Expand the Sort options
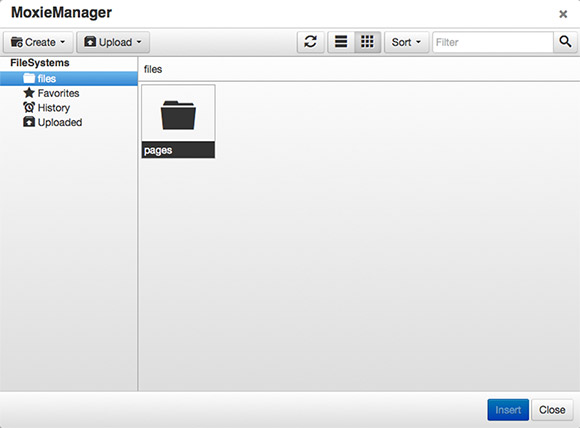 click(x=406, y=42)
